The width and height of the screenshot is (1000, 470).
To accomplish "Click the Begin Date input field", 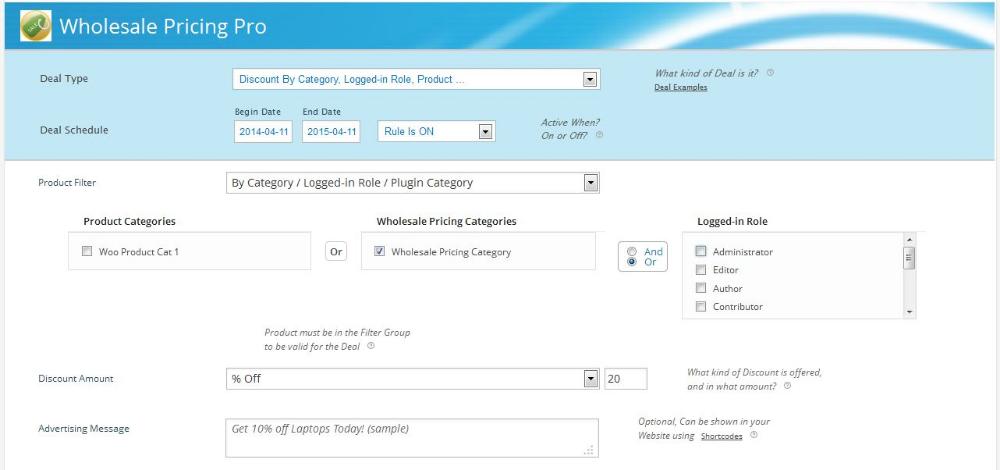I will (x=263, y=132).
